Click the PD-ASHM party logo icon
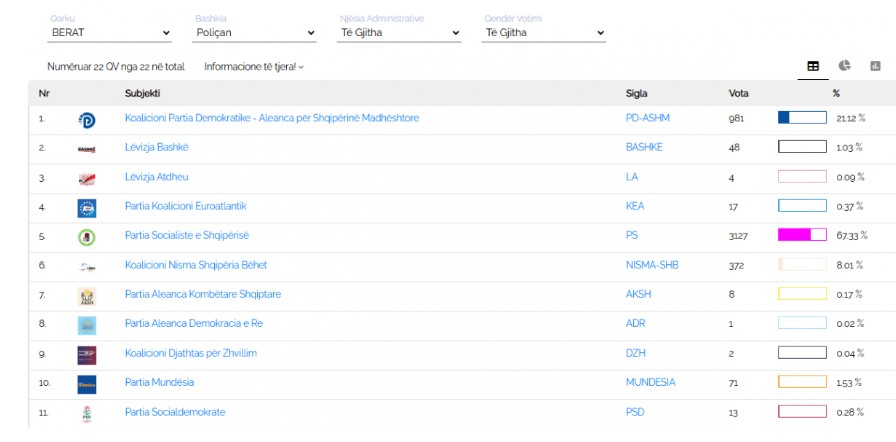896x442 pixels. tap(87, 119)
